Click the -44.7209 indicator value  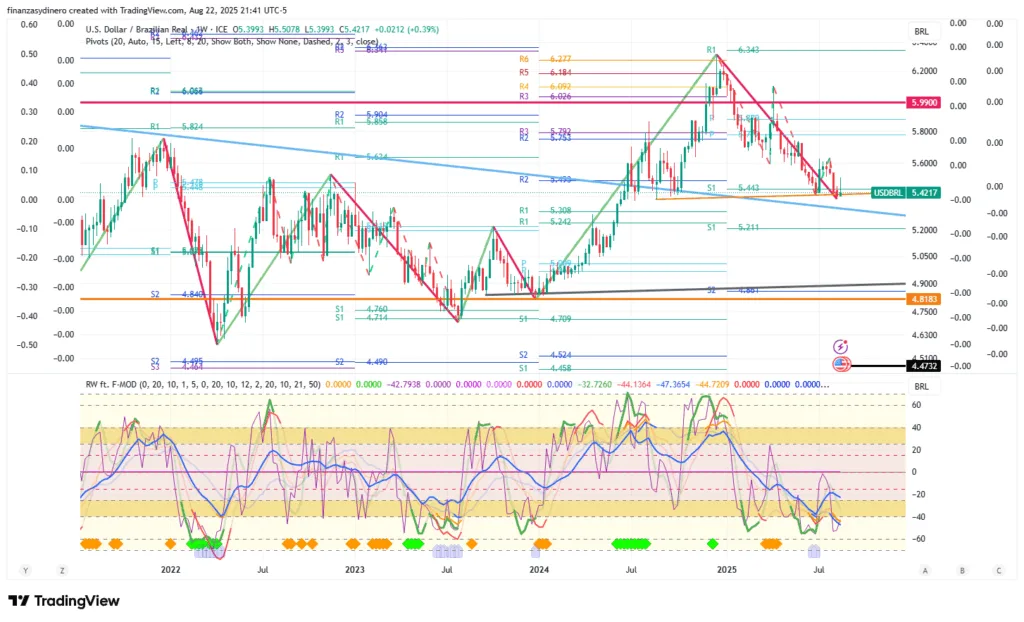pyautogui.click(x=713, y=384)
